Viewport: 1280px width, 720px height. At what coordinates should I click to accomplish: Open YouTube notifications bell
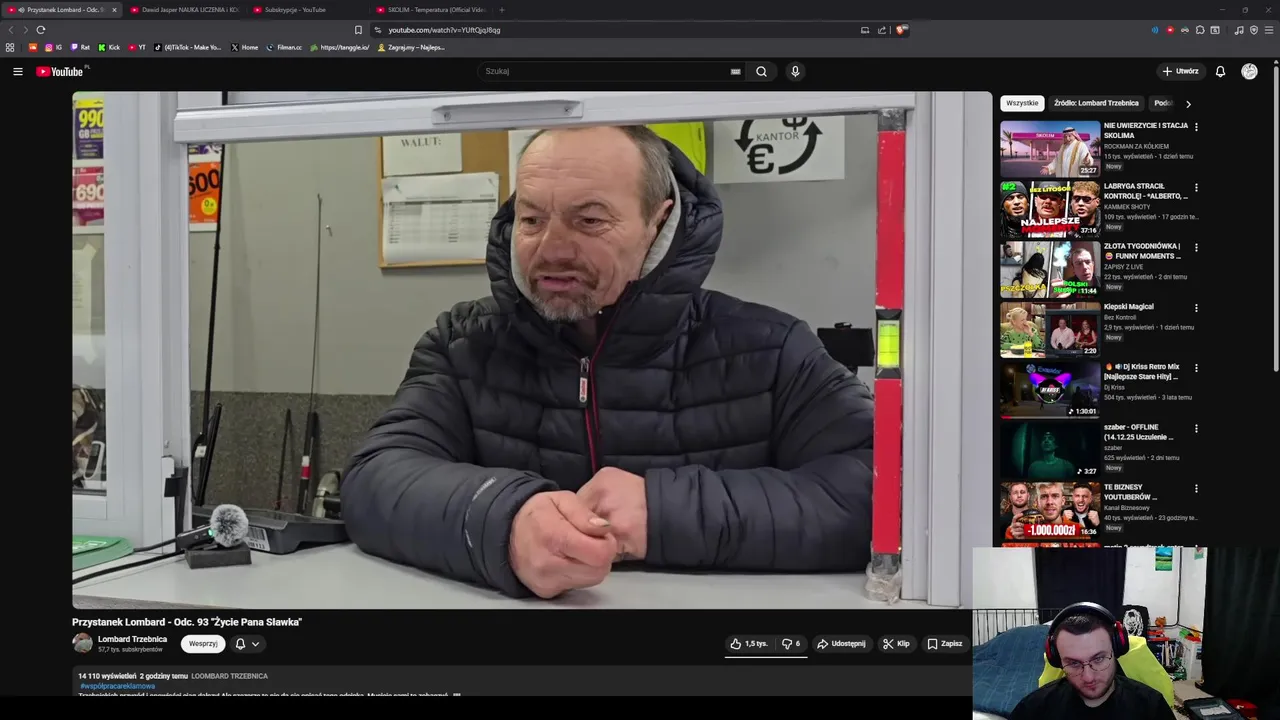coord(1220,71)
